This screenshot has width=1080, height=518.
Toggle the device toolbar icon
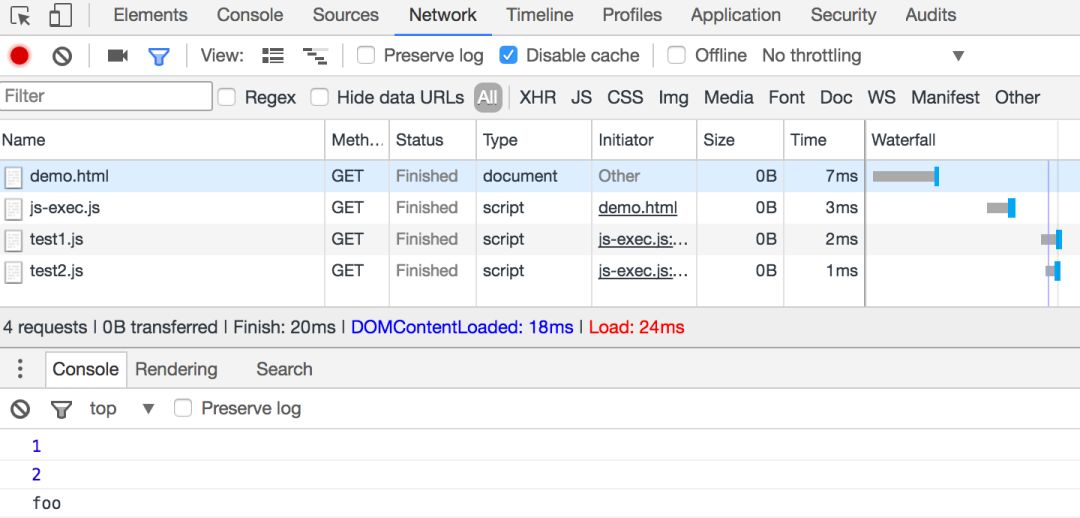[x=61, y=15]
